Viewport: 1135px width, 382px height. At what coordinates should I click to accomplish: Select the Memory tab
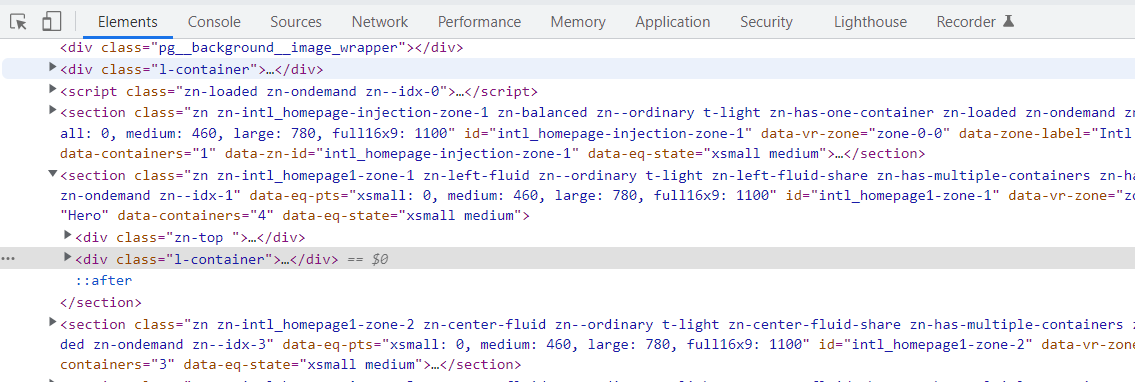tap(578, 22)
